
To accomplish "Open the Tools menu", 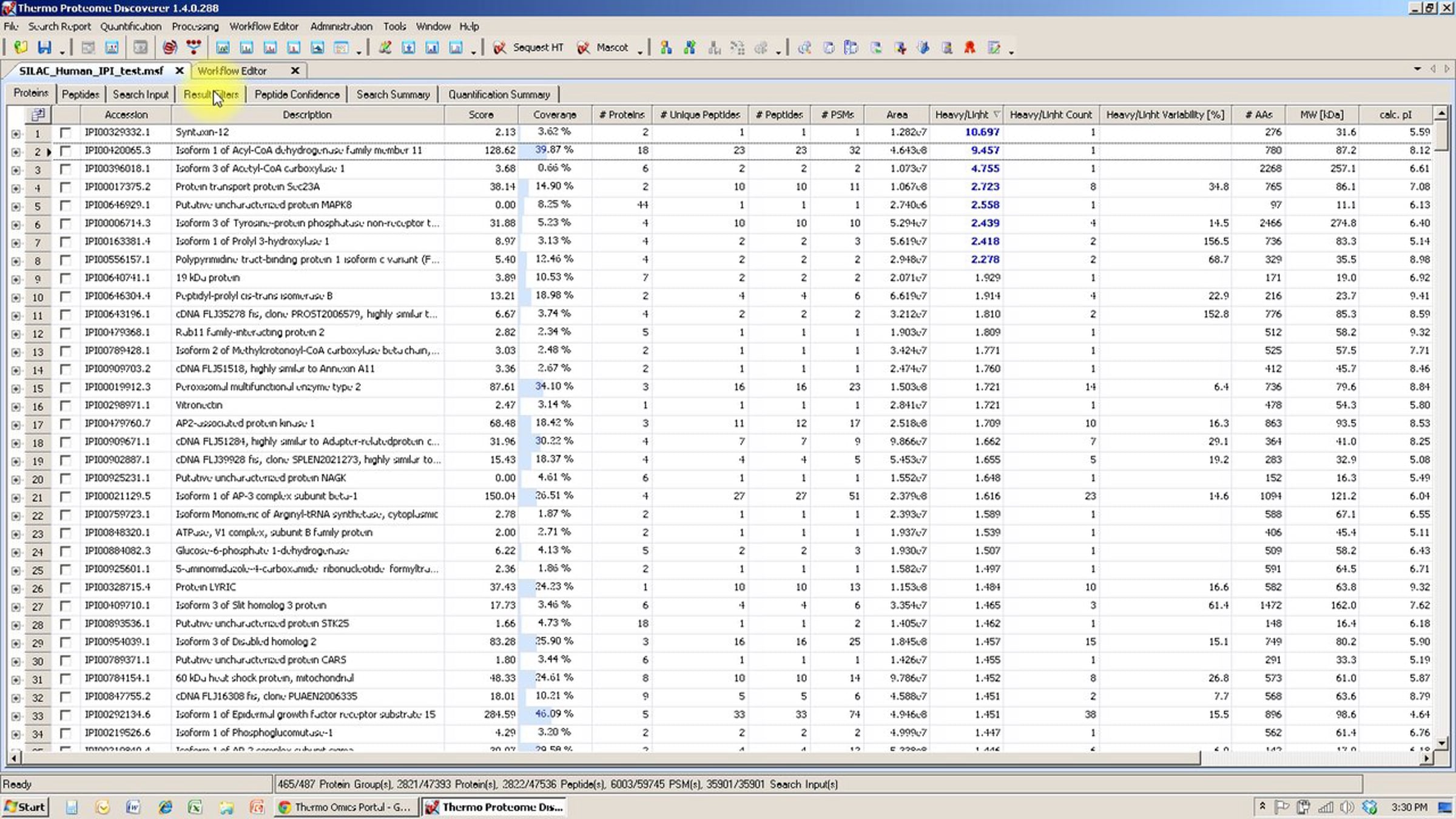I will click(x=394, y=26).
